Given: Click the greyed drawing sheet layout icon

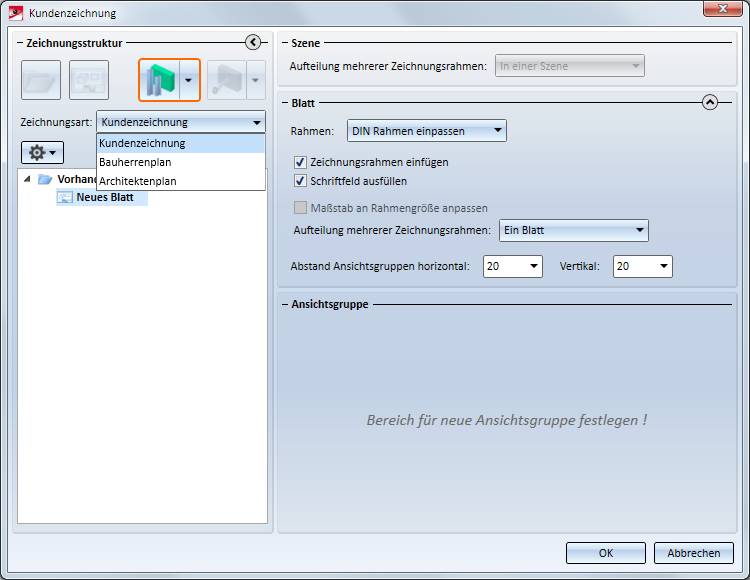Looking at the screenshot, I should point(89,80).
